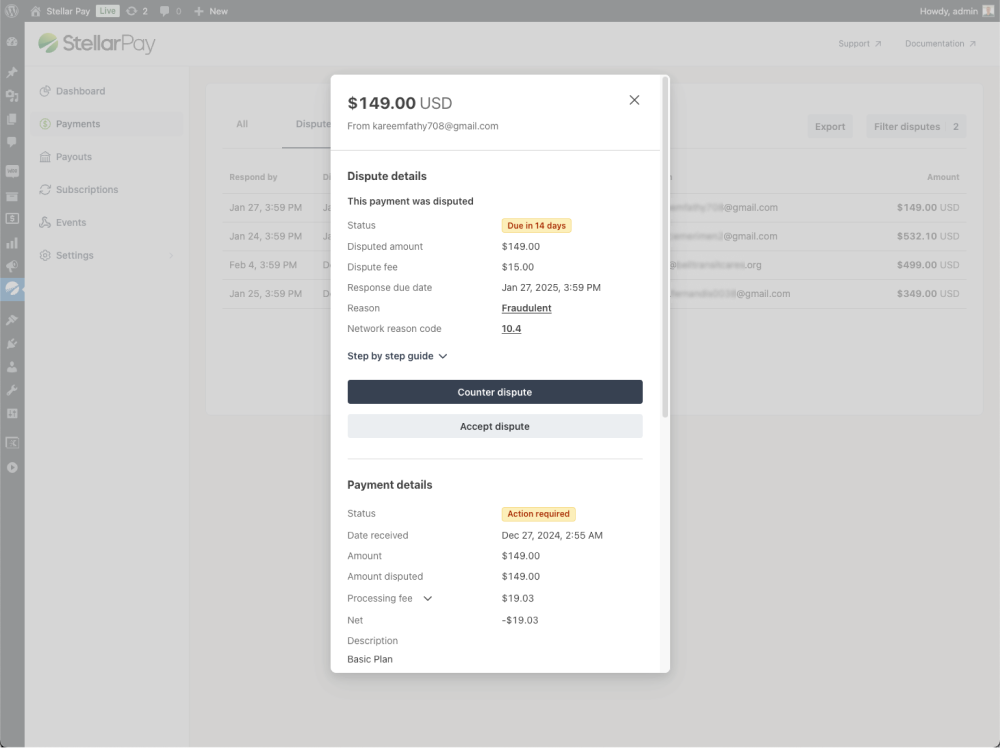Open the Fraudulent reason link
This screenshot has width=1000, height=748.
(x=526, y=308)
